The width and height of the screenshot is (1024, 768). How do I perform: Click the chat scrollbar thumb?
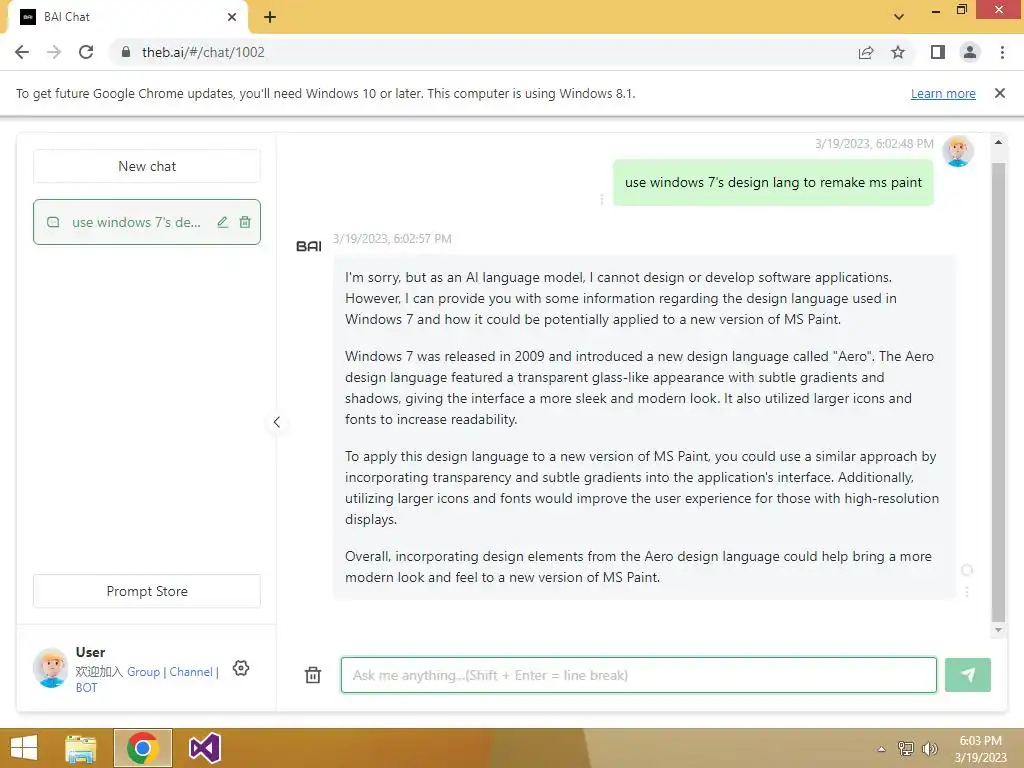(x=998, y=392)
